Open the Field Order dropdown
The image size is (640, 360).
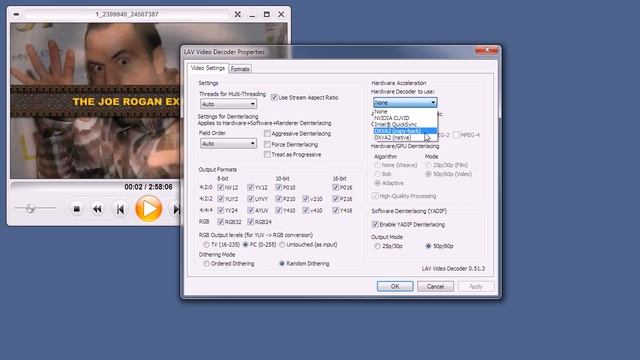[x=228, y=144]
